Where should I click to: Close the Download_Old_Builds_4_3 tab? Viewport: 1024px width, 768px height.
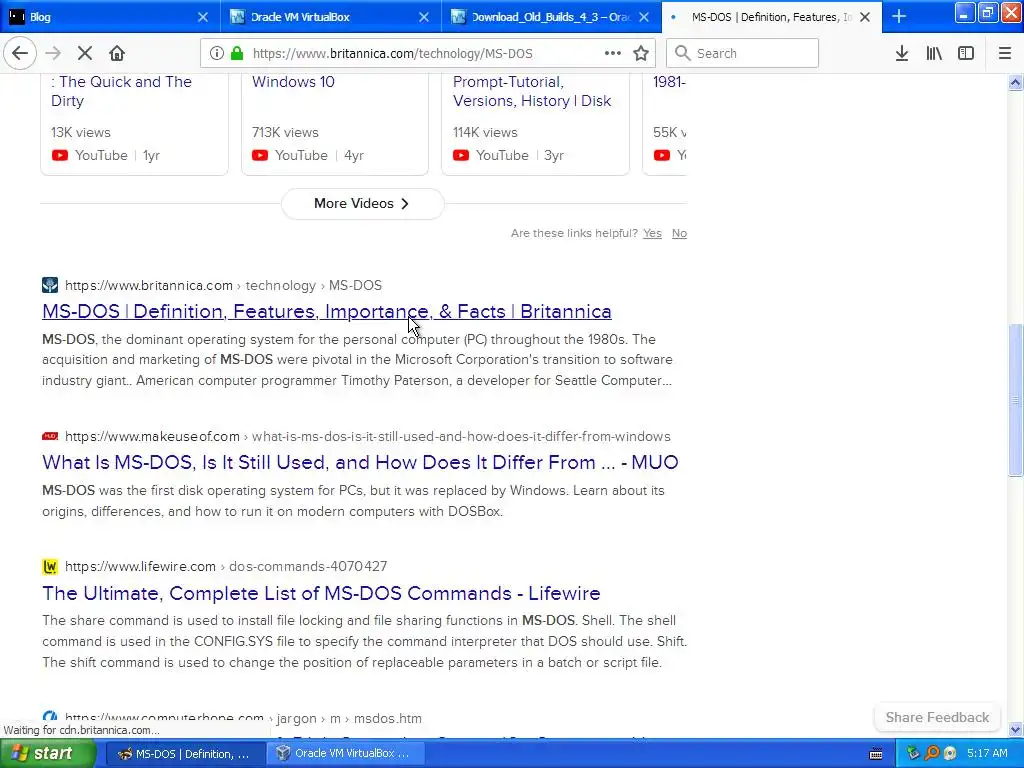click(644, 17)
